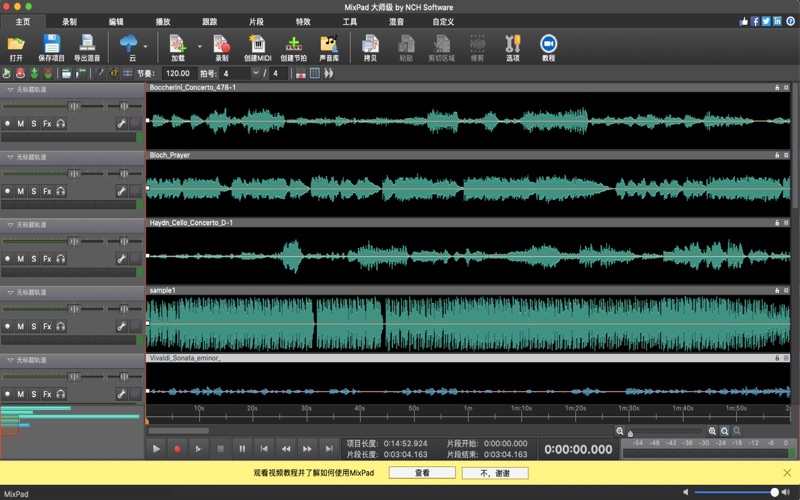Screen dimensions: 800x500
Task: Click the 拷贝 (Copy) toolbar icon
Action: pos(370,44)
